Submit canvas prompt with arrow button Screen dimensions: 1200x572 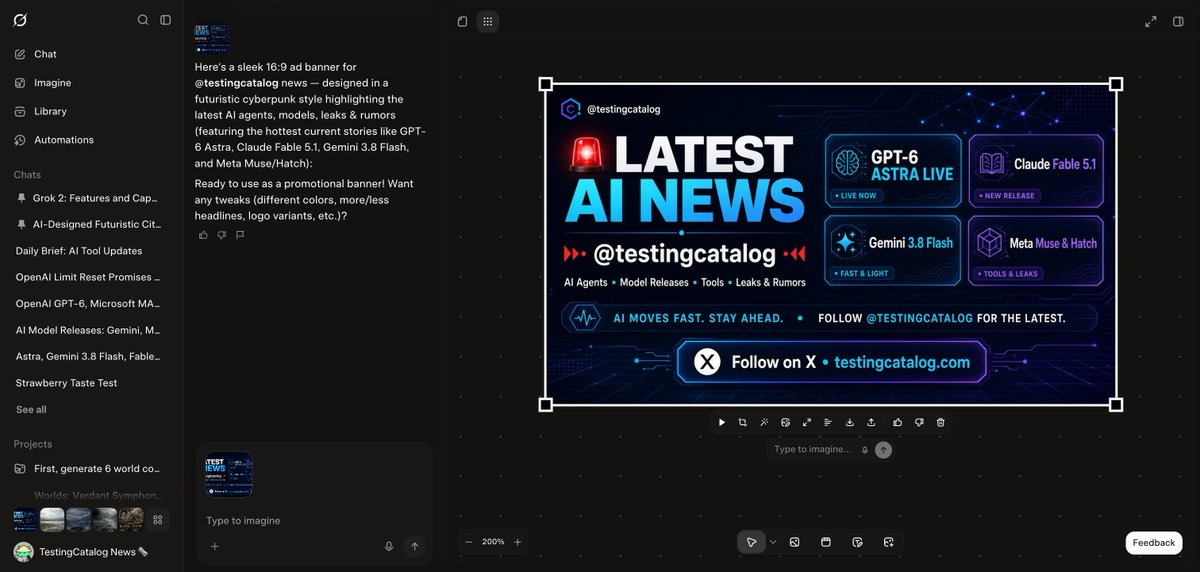[x=883, y=450]
